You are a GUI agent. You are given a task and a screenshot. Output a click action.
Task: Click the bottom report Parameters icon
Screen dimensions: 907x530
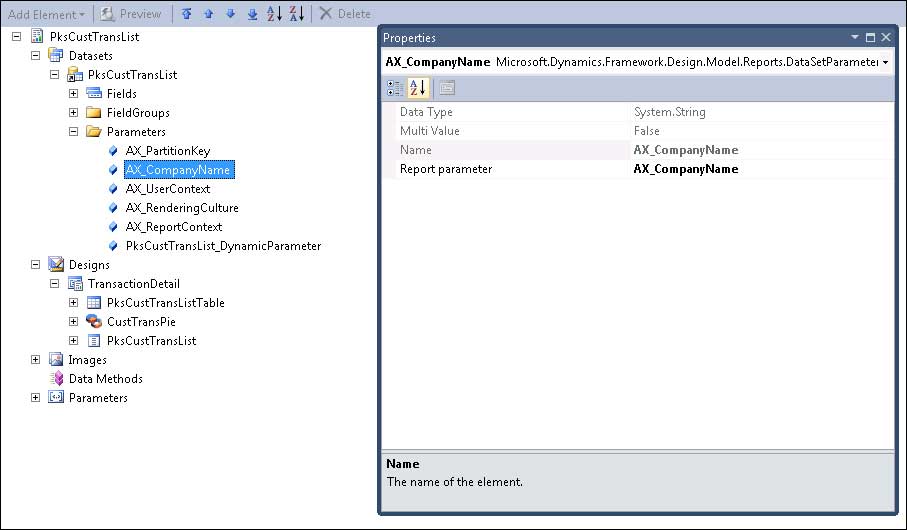click(56, 398)
